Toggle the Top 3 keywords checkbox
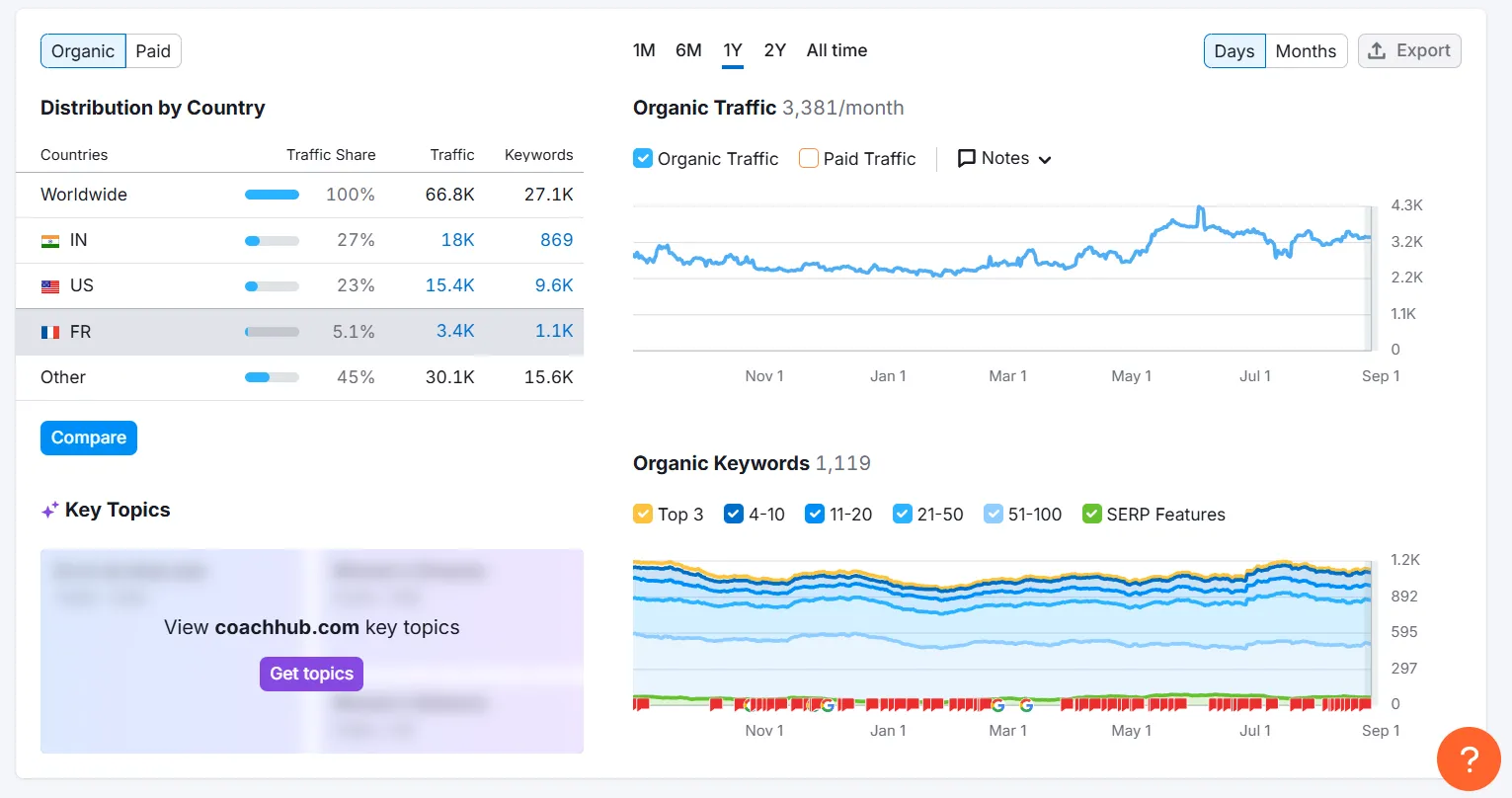1512x798 pixels. pos(643,514)
